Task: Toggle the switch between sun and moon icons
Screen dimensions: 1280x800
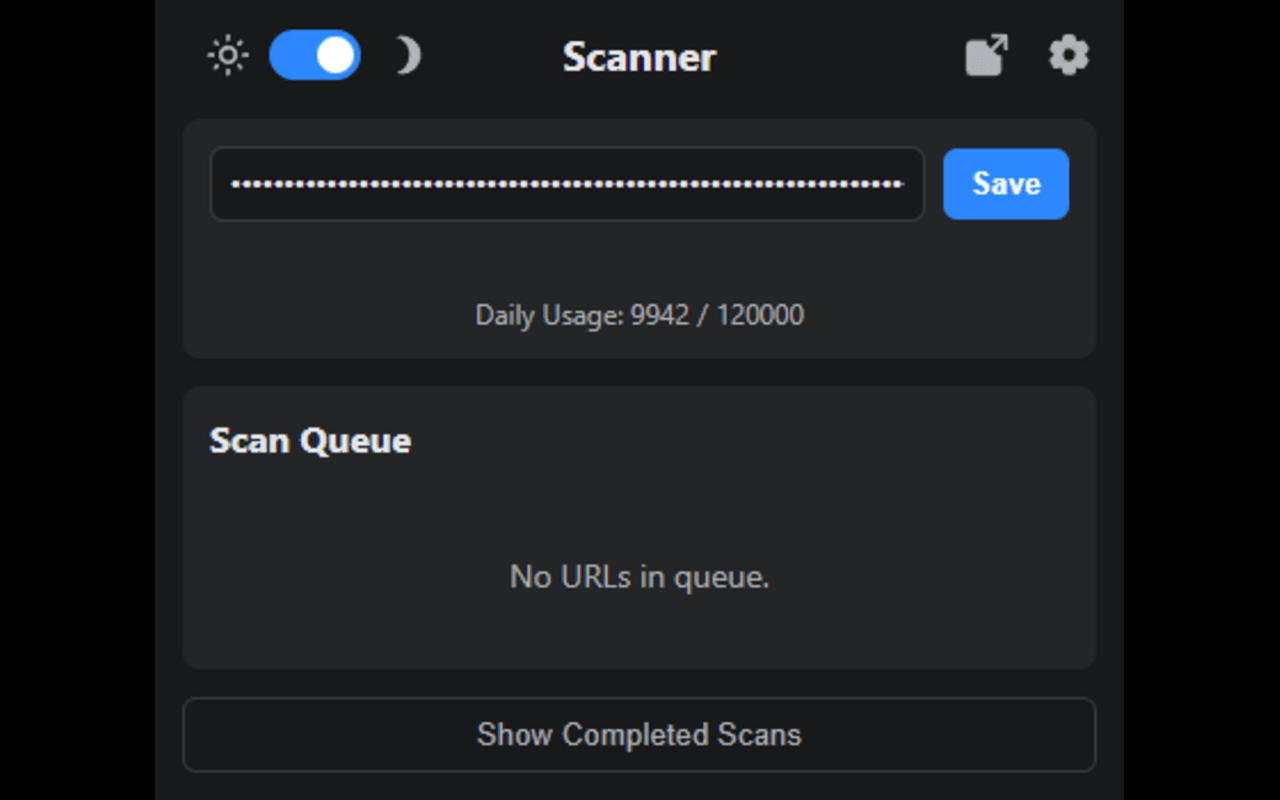Action: 314,56
